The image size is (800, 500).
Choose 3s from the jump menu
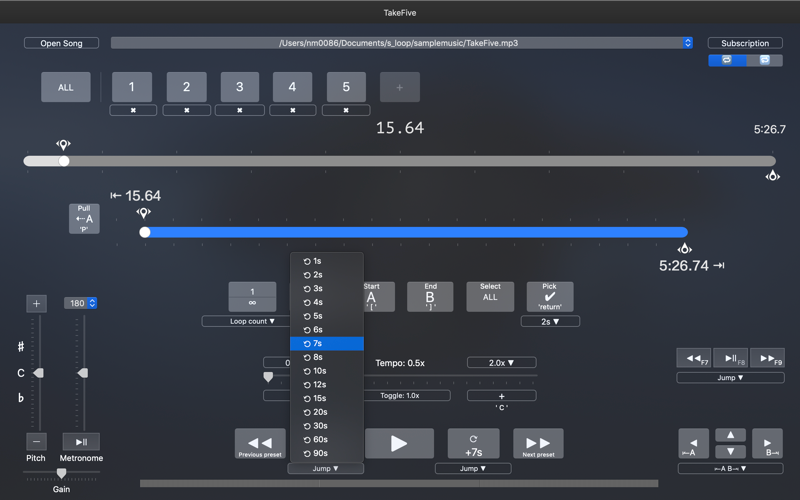point(327,289)
